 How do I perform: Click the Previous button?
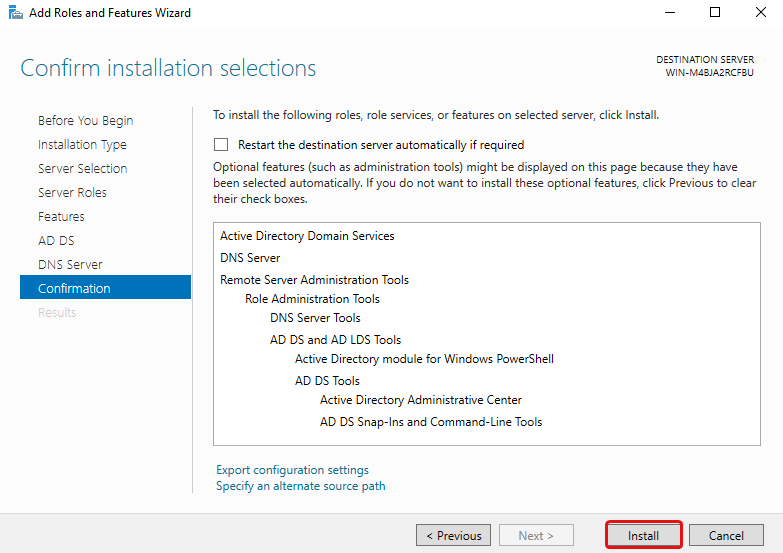point(453,536)
